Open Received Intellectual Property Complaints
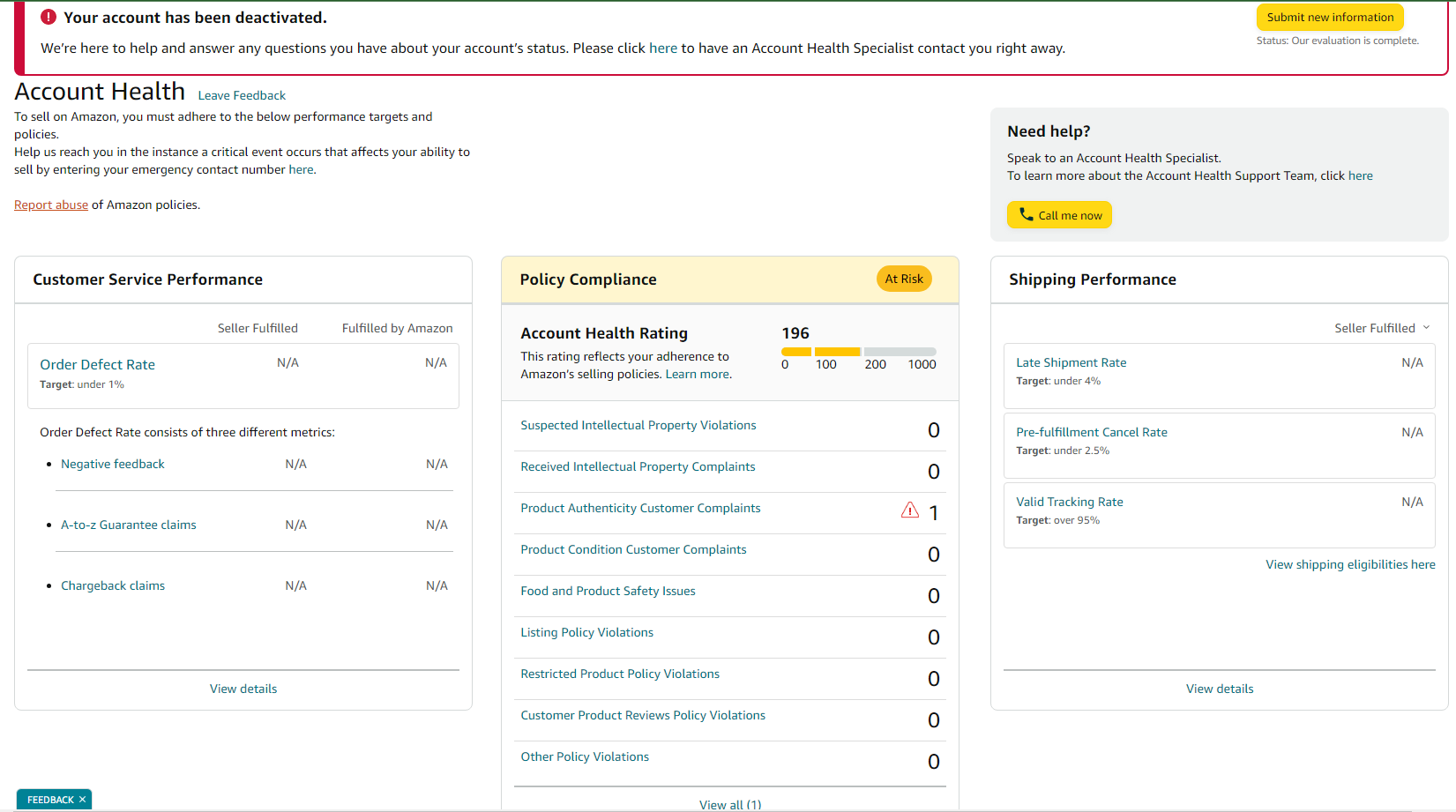This screenshot has width=1456, height=812. coord(638,466)
